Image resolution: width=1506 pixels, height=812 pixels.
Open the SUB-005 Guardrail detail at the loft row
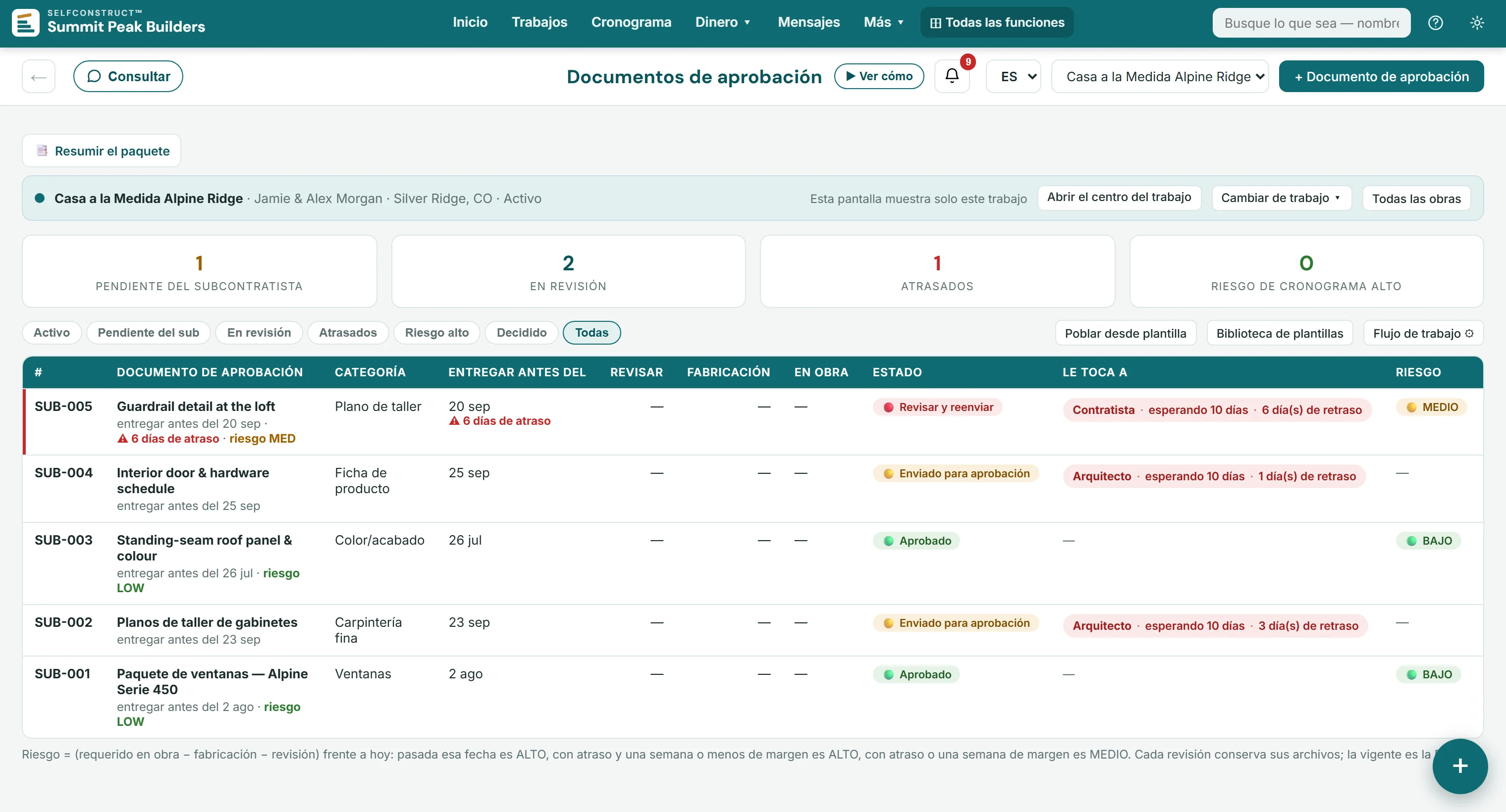point(753,421)
